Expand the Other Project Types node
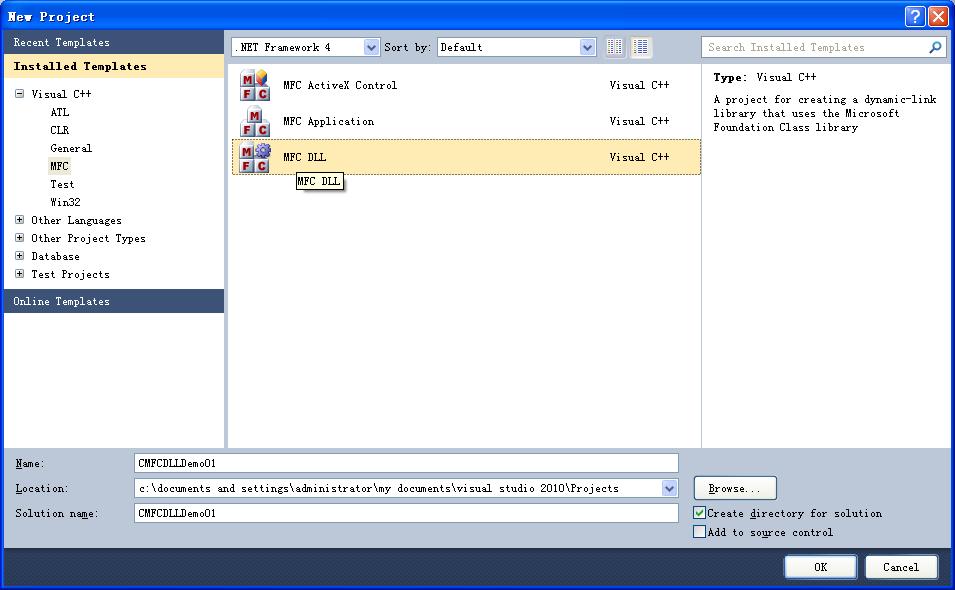Screen dimensions: 955x590 point(19,238)
